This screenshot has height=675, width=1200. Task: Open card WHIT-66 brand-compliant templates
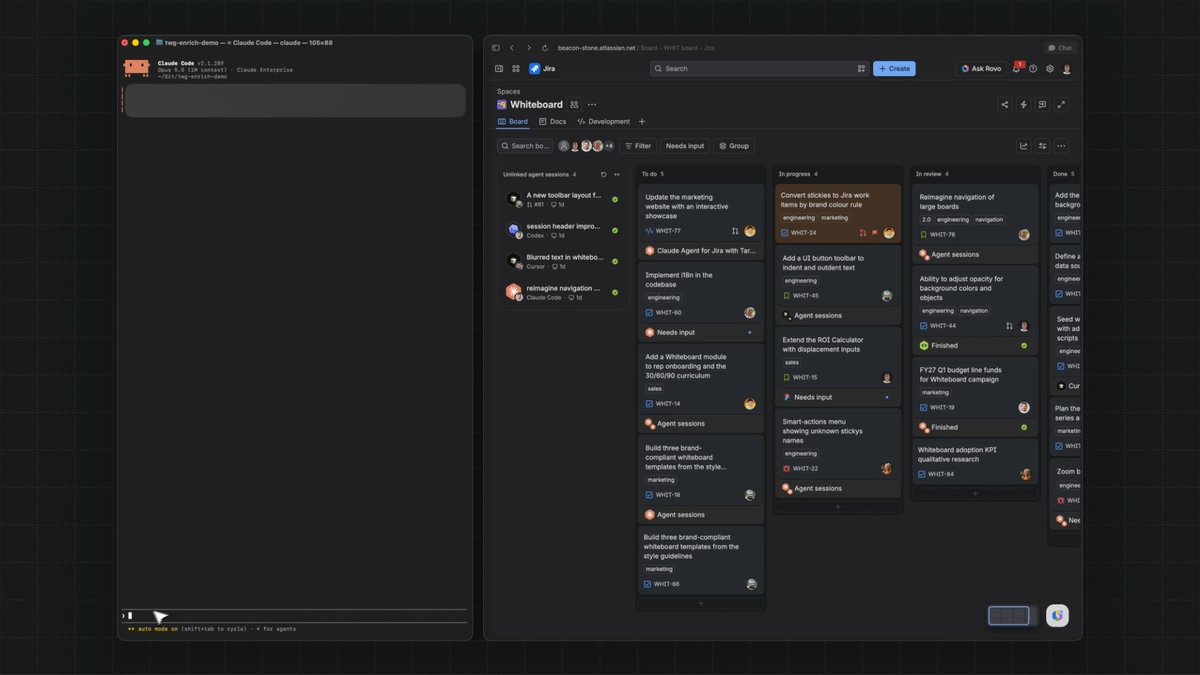coord(701,560)
